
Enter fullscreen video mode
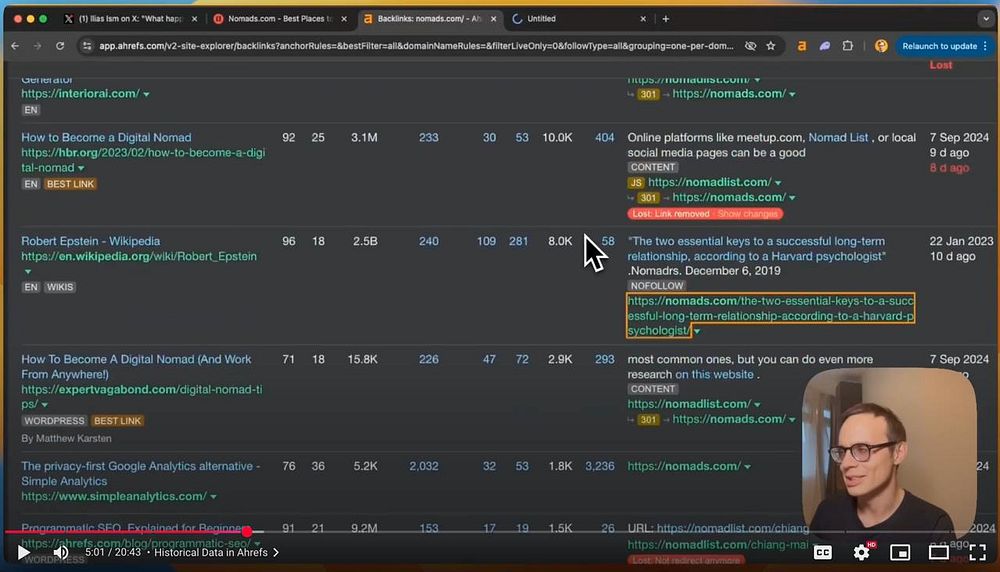pyautogui.click(x=977, y=552)
